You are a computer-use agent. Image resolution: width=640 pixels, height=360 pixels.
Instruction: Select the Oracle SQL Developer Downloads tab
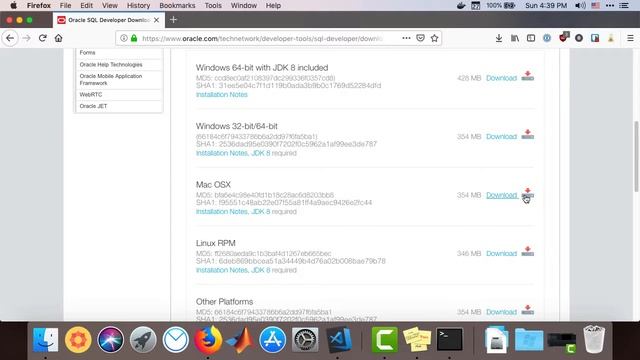(109, 20)
